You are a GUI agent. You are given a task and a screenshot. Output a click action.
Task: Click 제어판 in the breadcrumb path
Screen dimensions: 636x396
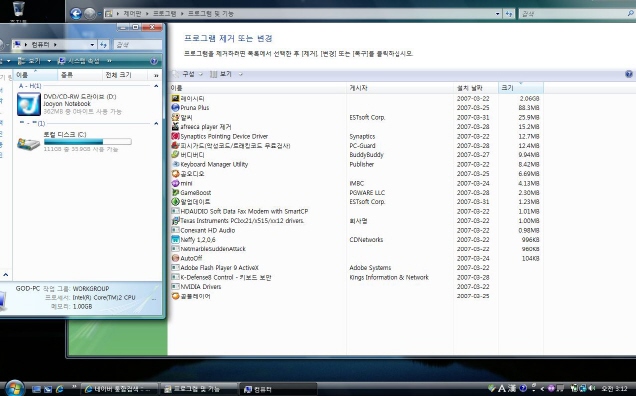(132, 13)
